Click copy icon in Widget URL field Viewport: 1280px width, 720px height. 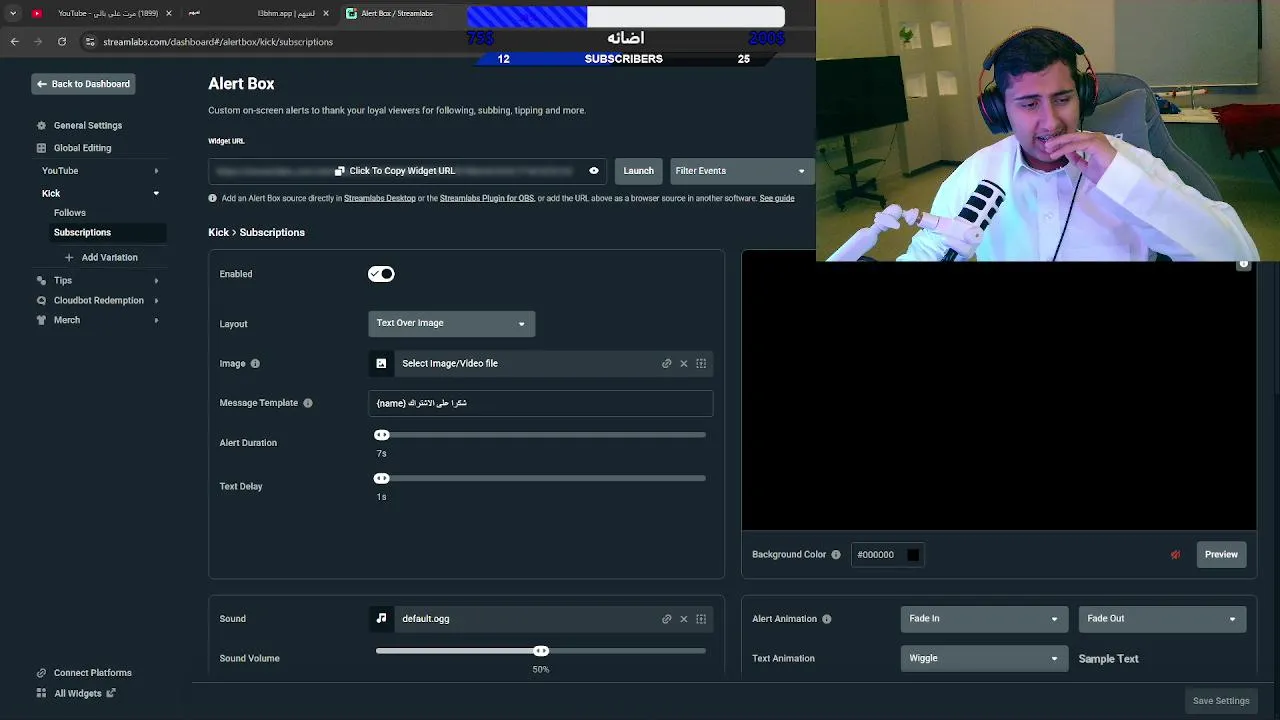[340, 171]
